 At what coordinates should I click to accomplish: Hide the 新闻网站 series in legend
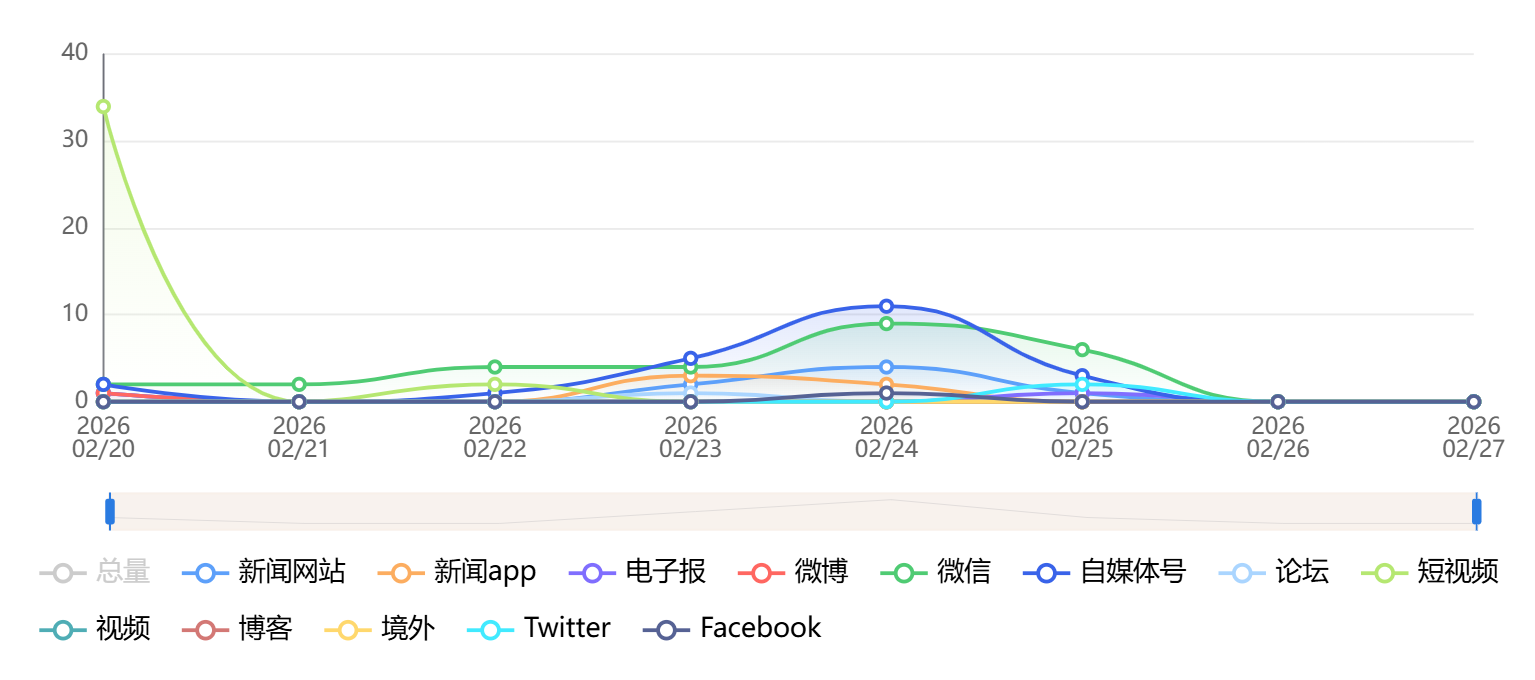264,572
